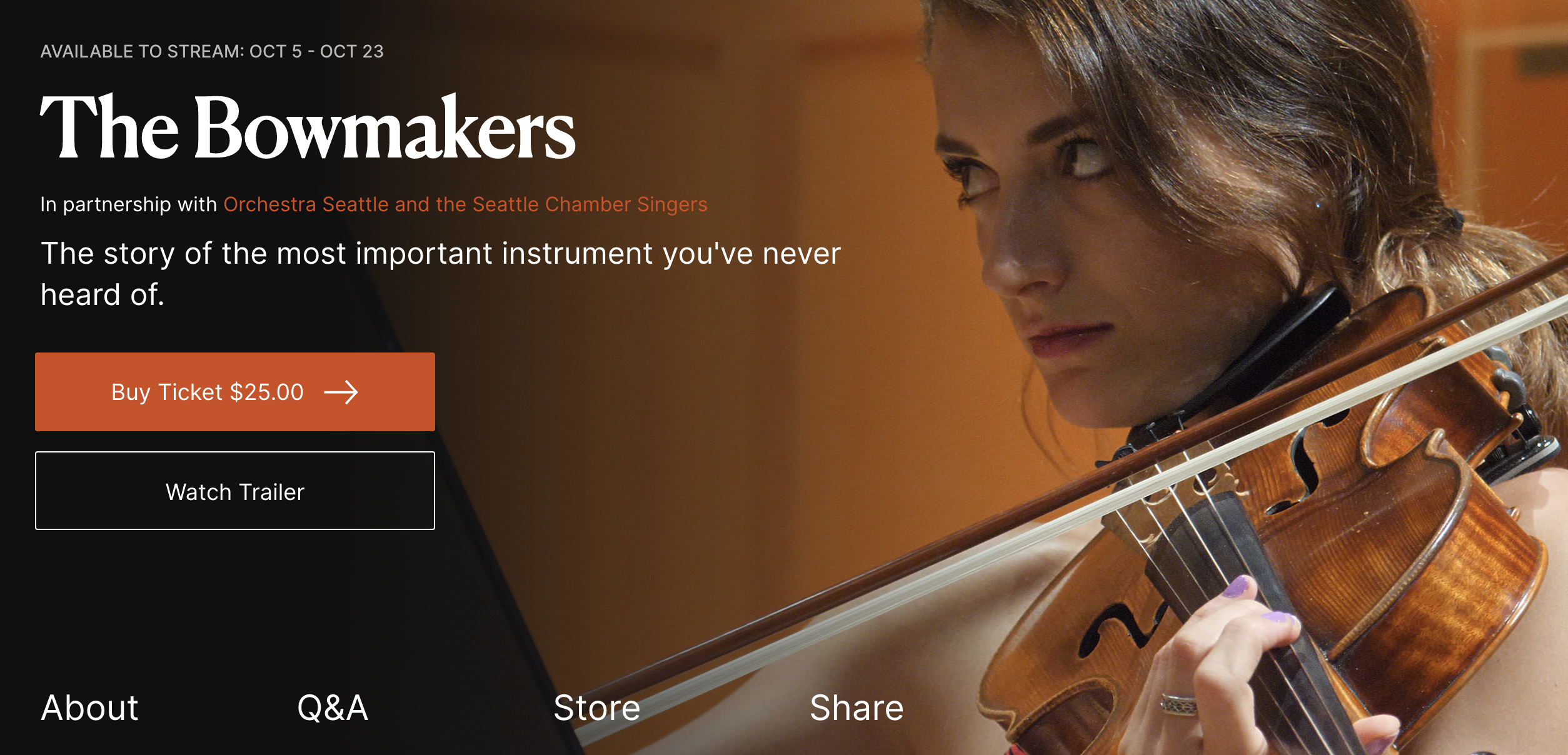Click the "In partnership with" label
Screen dimensions: 1568x755
tap(128, 204)
